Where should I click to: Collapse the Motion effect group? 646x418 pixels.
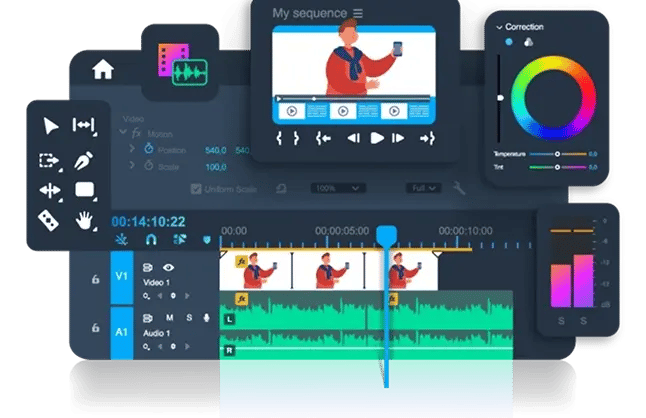(123, 132)
